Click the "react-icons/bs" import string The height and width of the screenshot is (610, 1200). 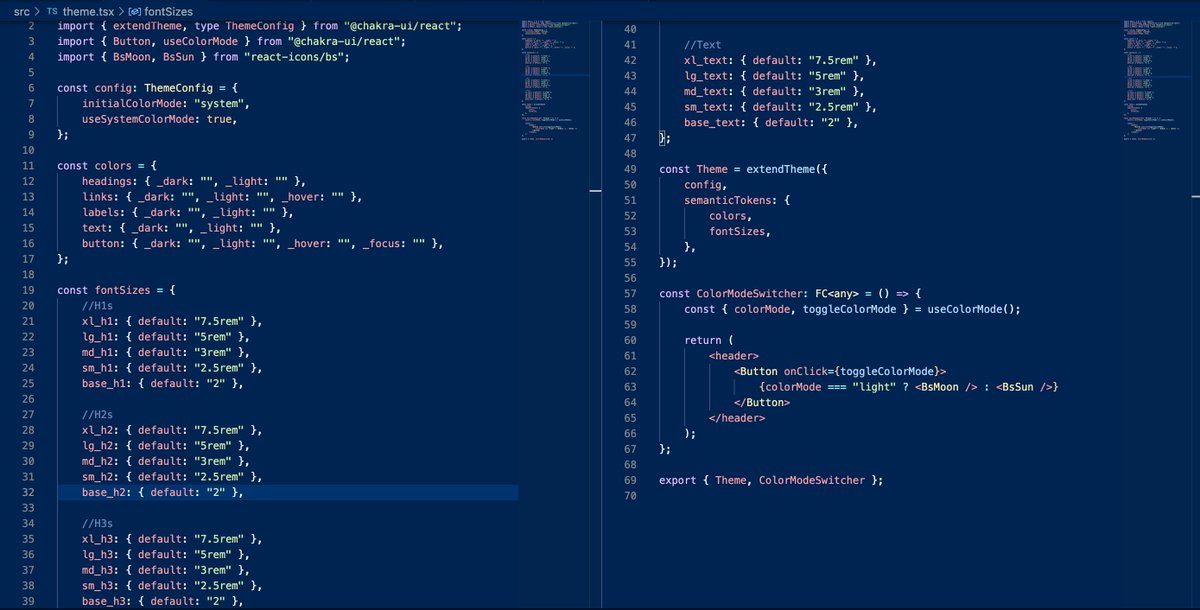pos(295,57)
